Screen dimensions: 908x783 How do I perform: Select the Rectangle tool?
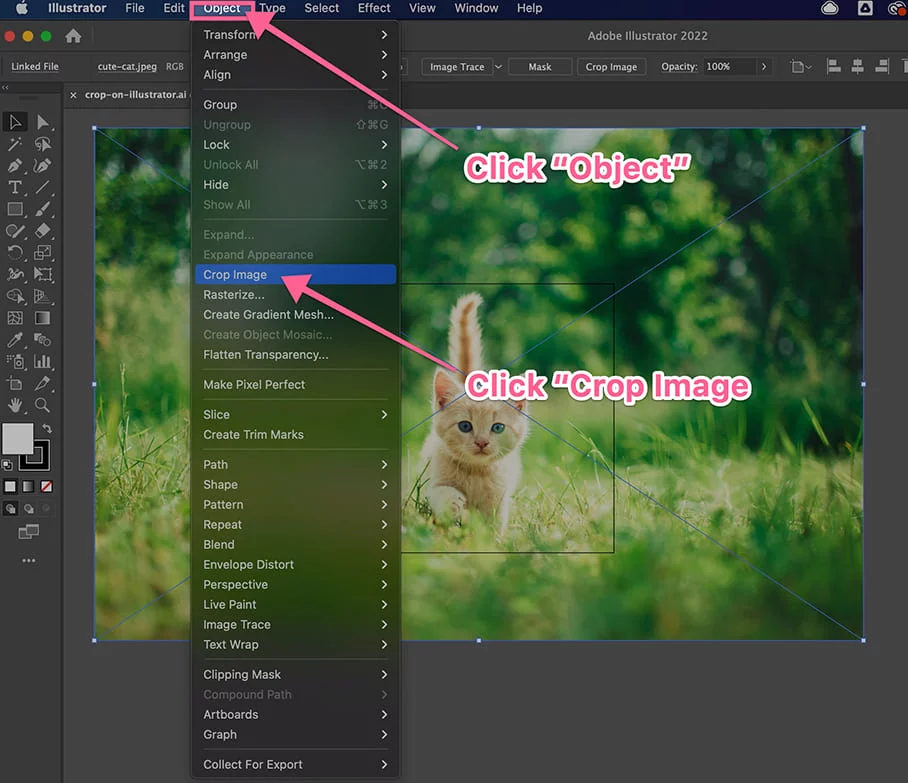15,209
